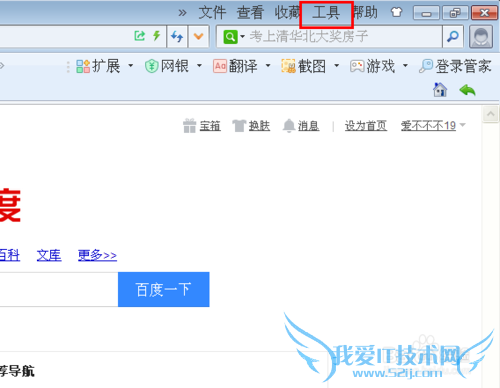Click the 截图 screenshot toolbar button
500x388 pixels.
point(304,66)
